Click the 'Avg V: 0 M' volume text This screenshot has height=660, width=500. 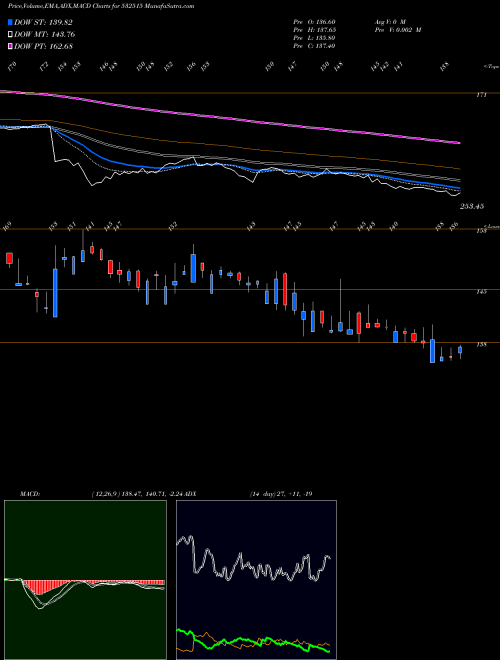[x=390, y=22]
